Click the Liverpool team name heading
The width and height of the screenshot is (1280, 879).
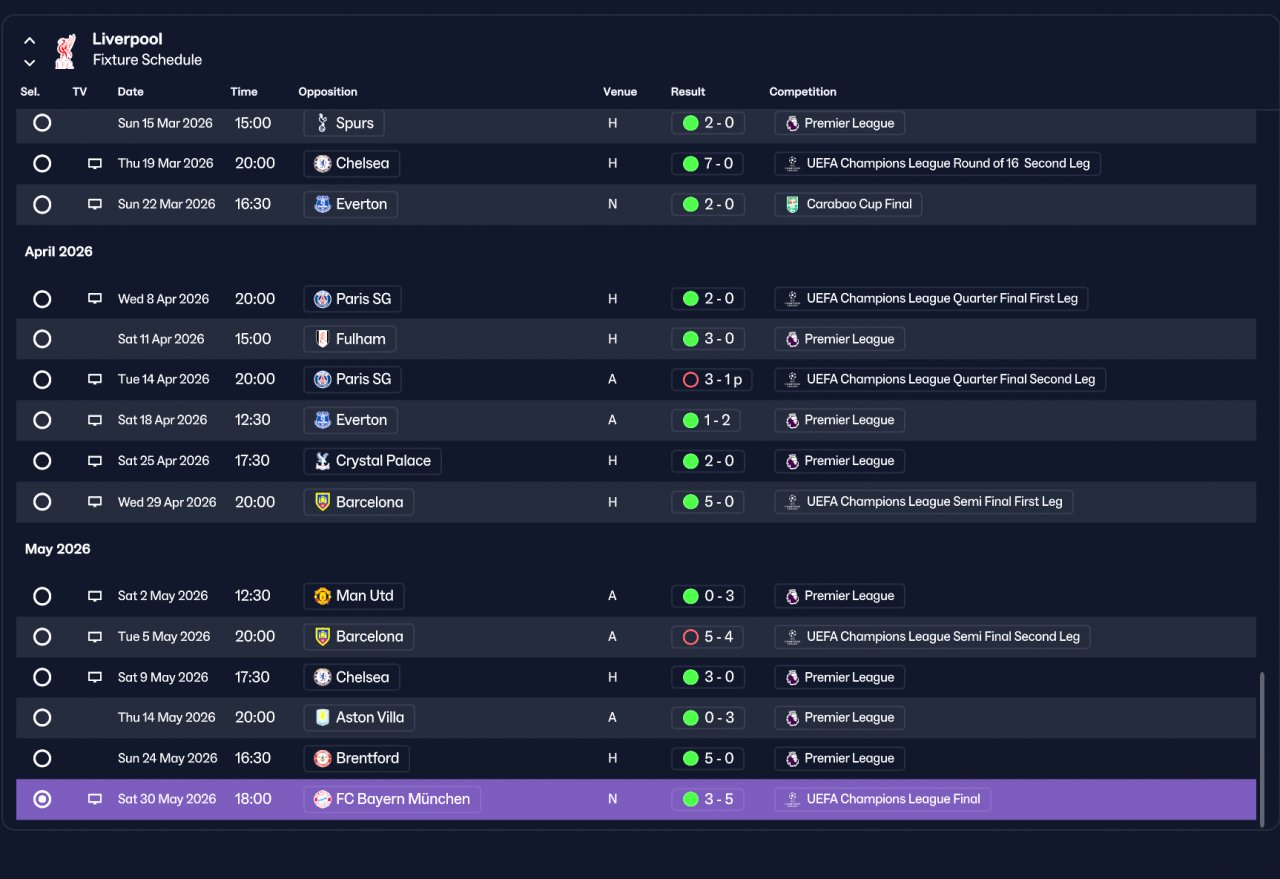click(x=127, y=39)
